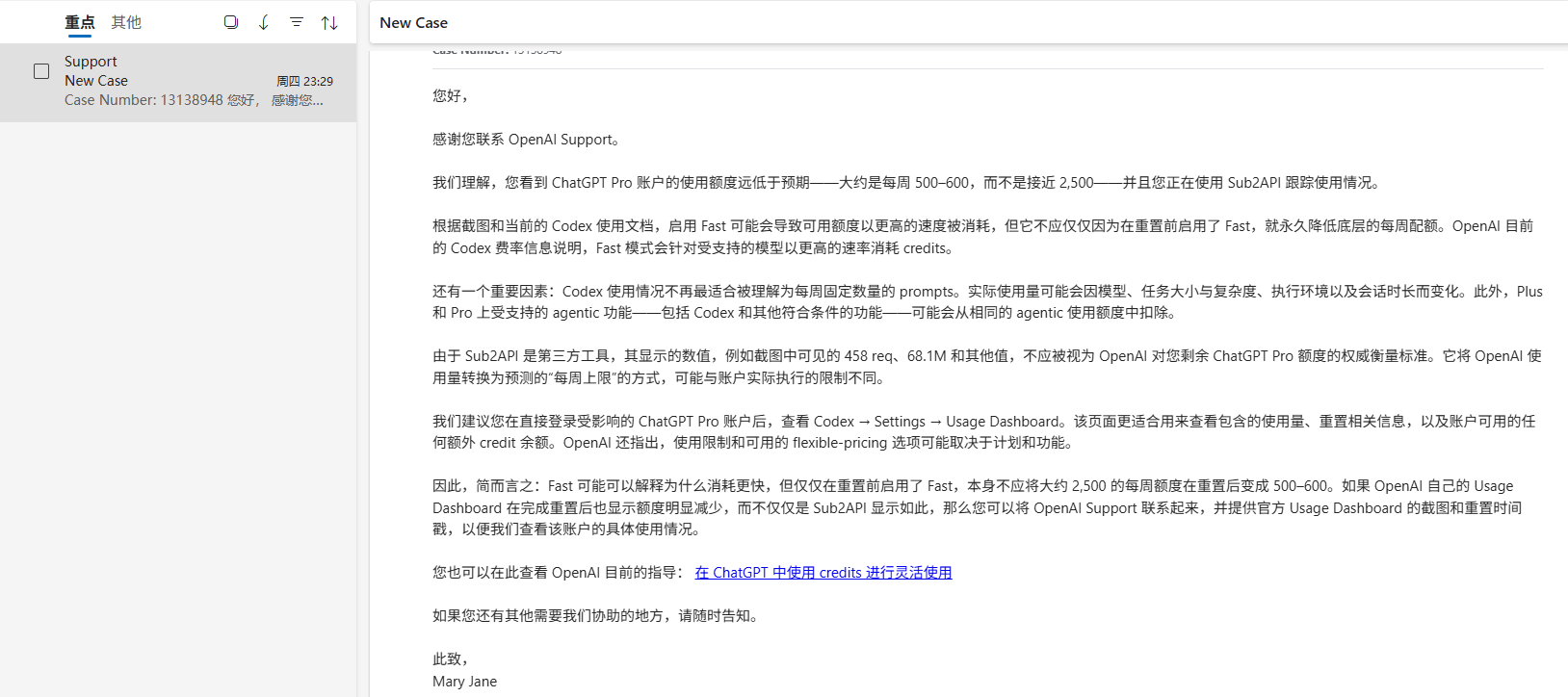Screen dimensions: 1568x697
Task: Open the 在 ChatGPT 中使用 credits 进行灵活使用 link
Action: point(823,573)
